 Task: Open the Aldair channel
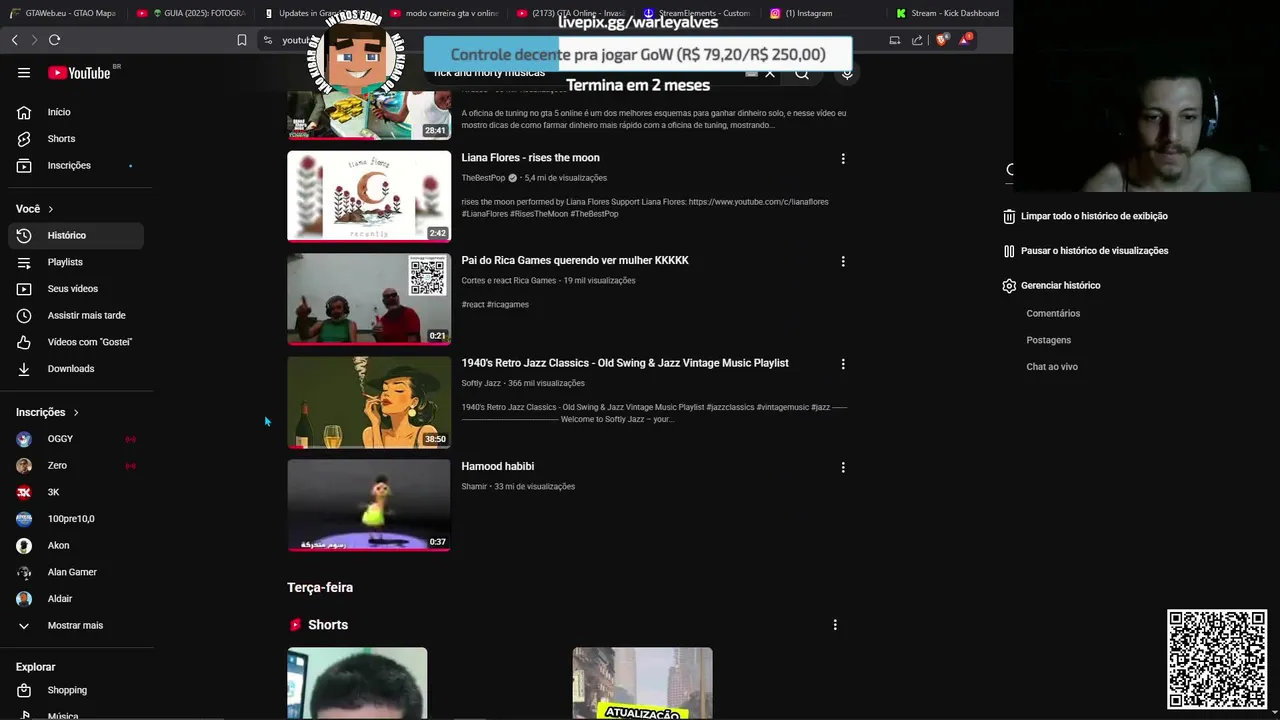[76, 599]
